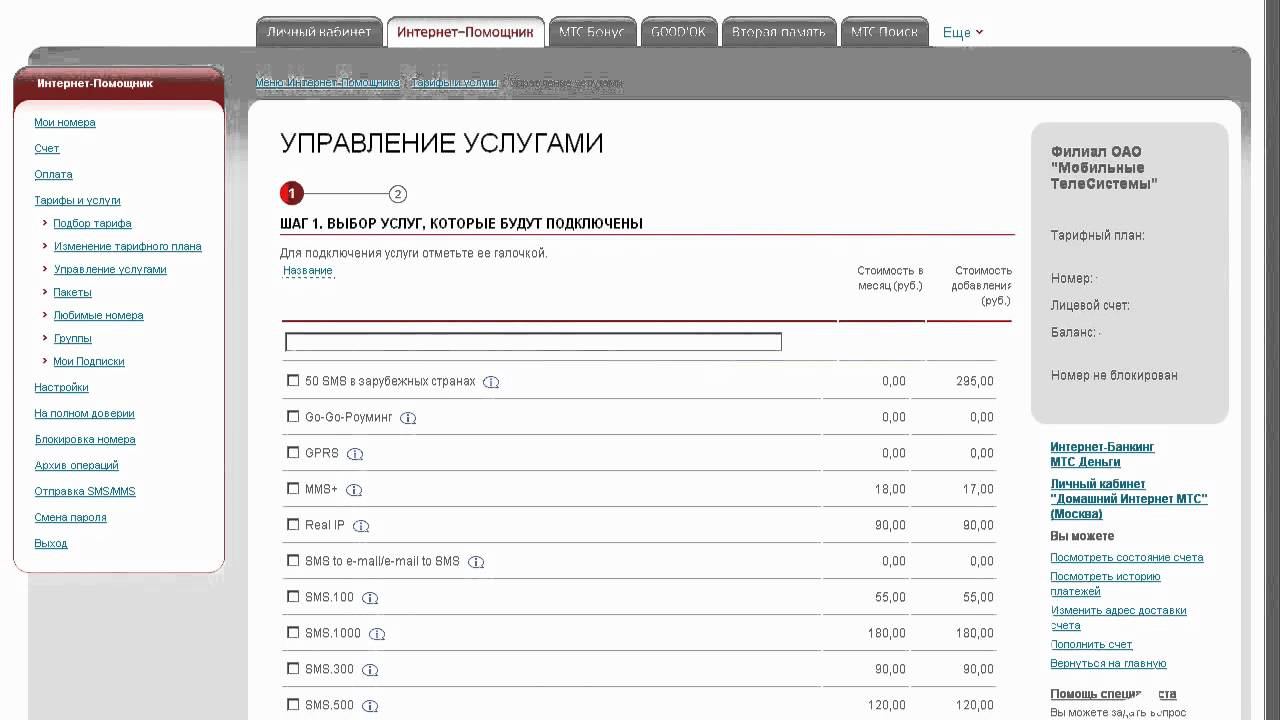Open info icon next to SMS.500
This screenshot has height=720, width=1280.
click(x=370, y=706)
